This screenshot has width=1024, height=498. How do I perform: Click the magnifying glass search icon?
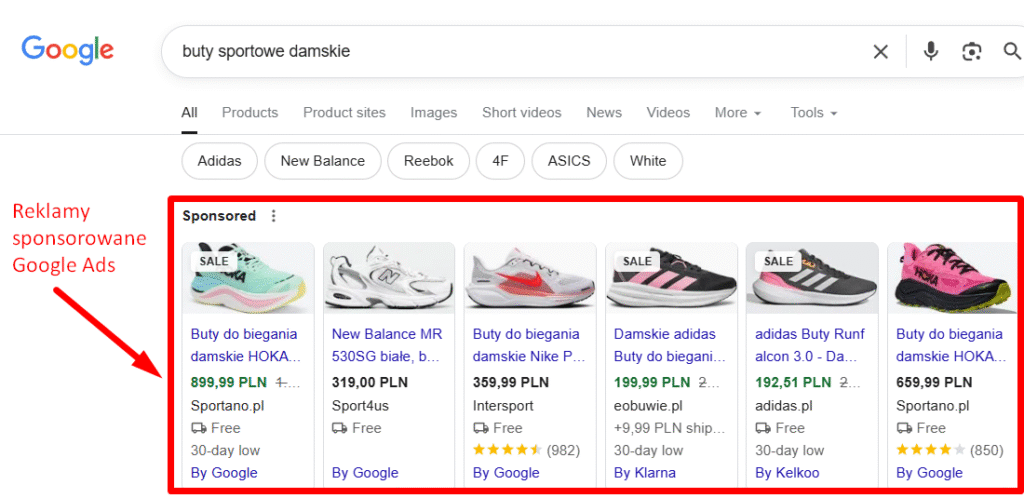(1013, 51)
